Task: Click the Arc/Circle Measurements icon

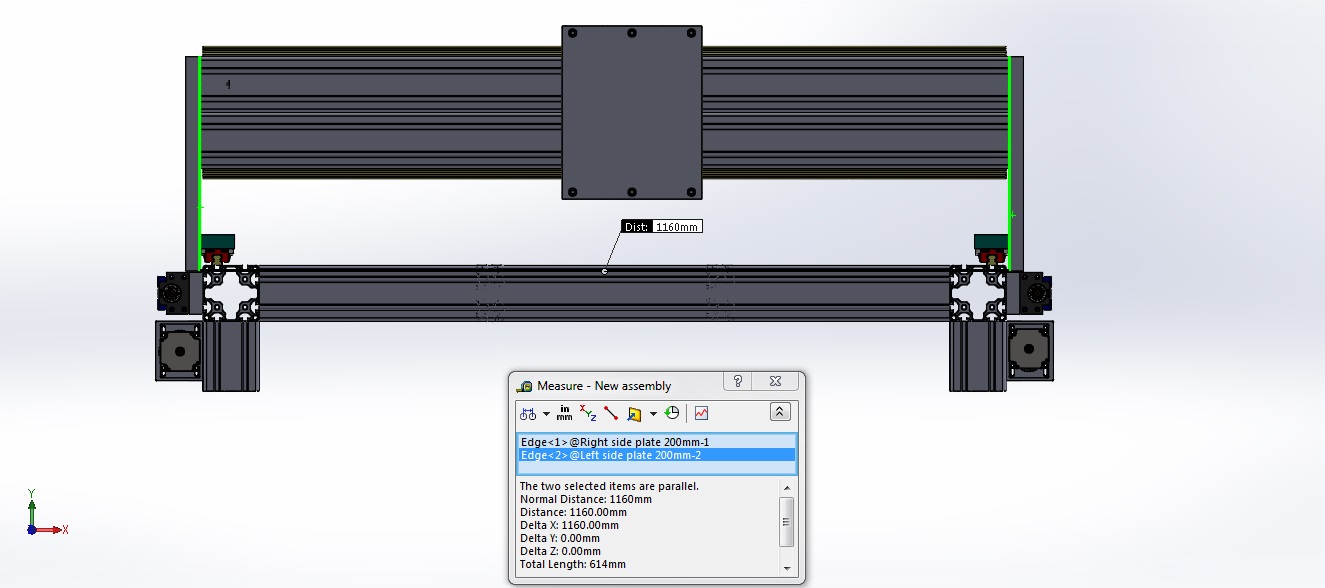Action: [527, 413]
